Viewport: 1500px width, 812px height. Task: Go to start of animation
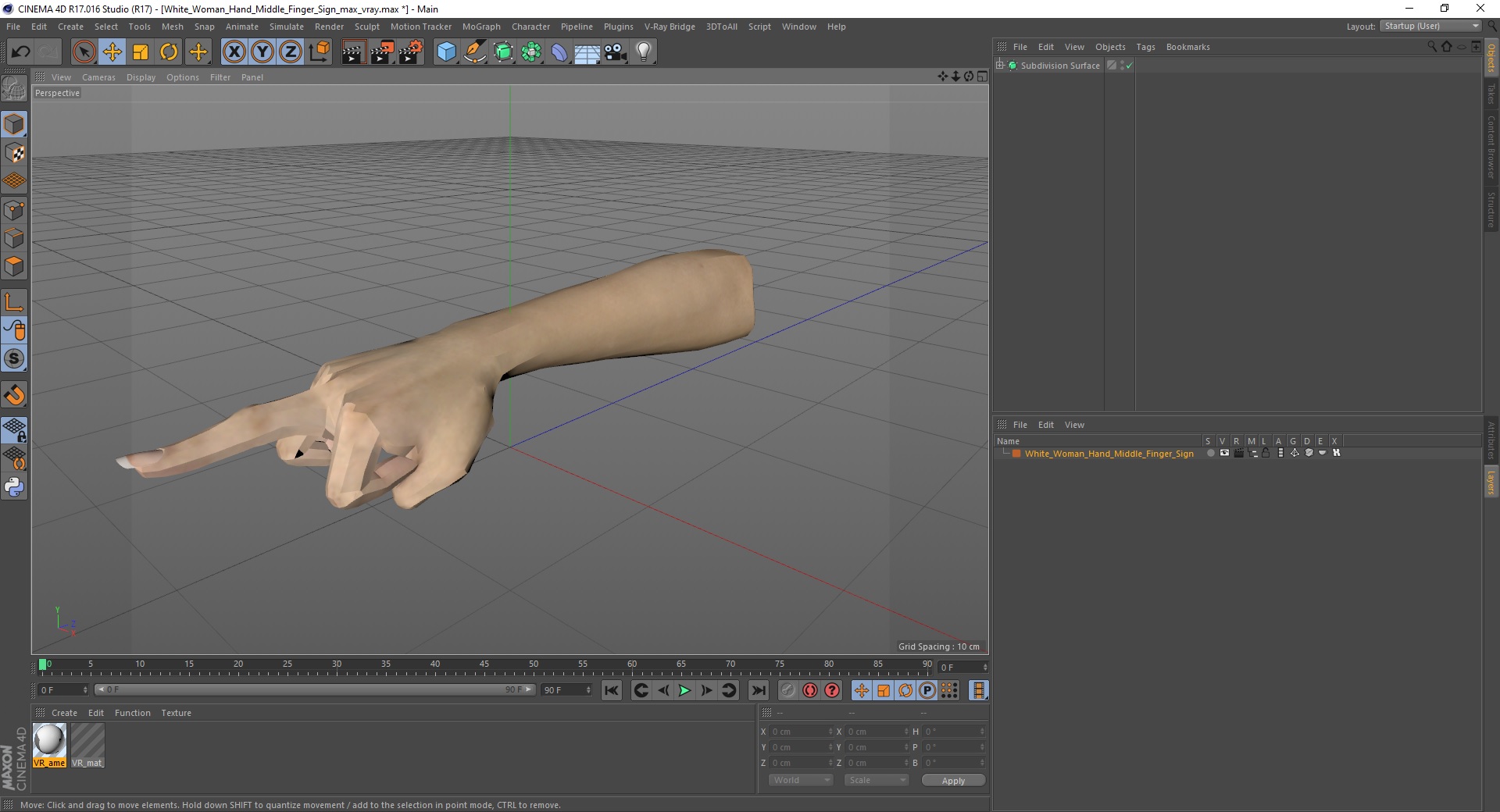pos(612,690)
